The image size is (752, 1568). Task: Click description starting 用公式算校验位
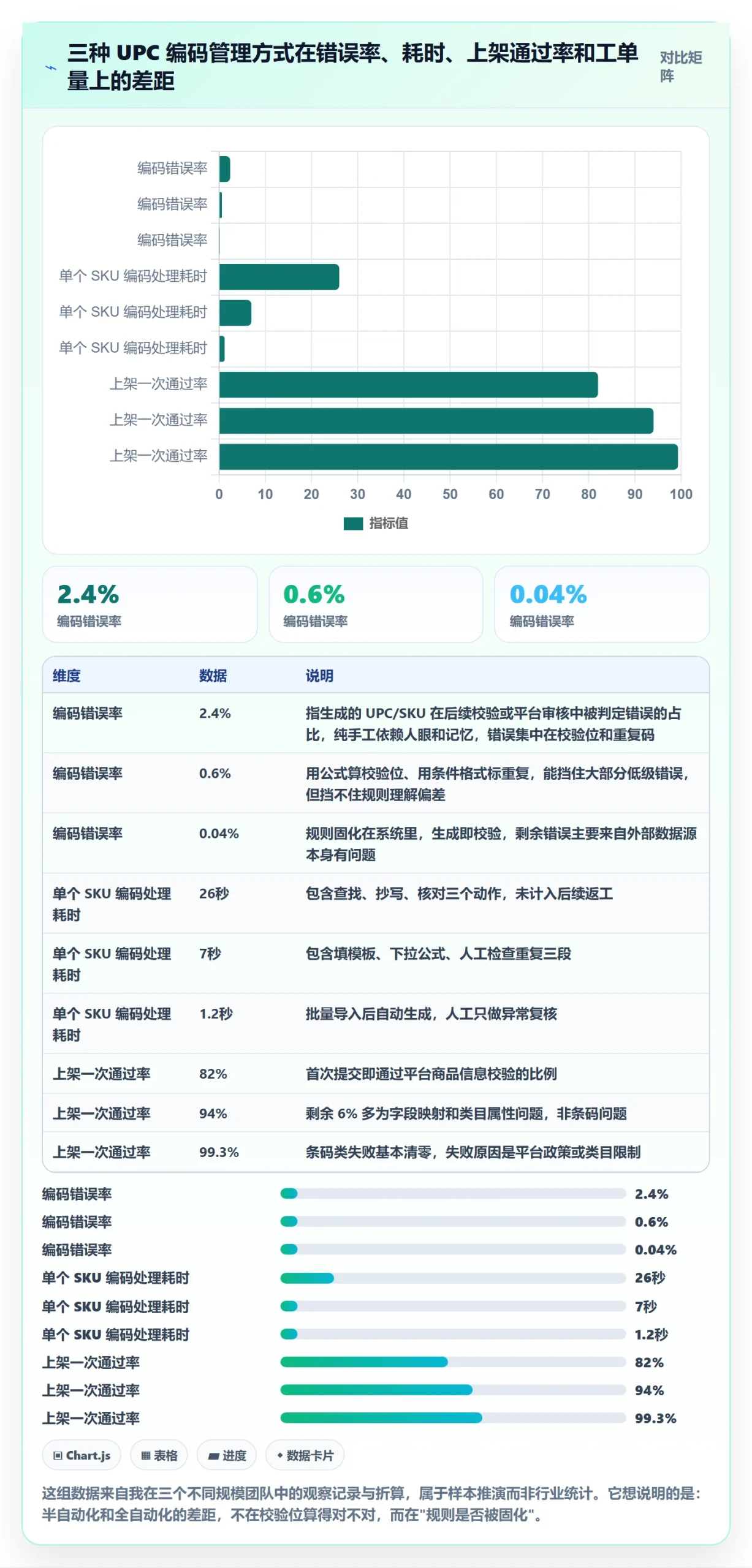(x=498, y=784)
